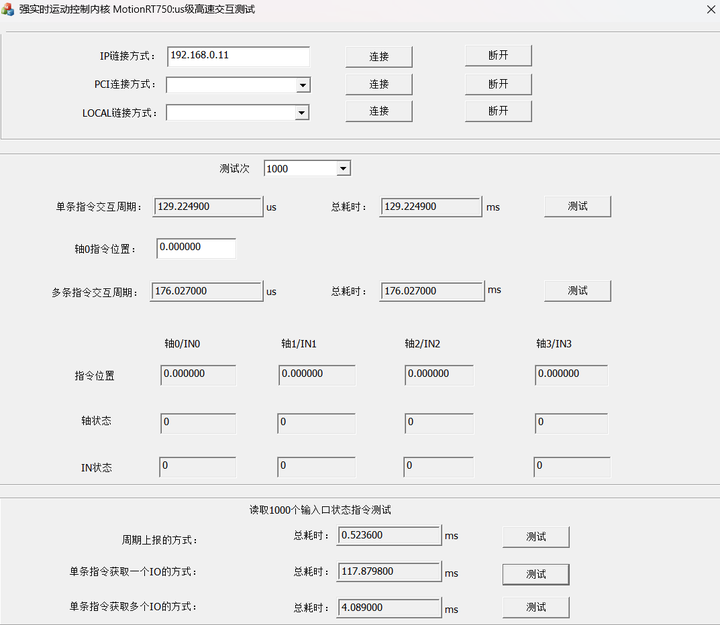
Task: Click the 轴1/IN1 column header text
Action: pos(299,344)
